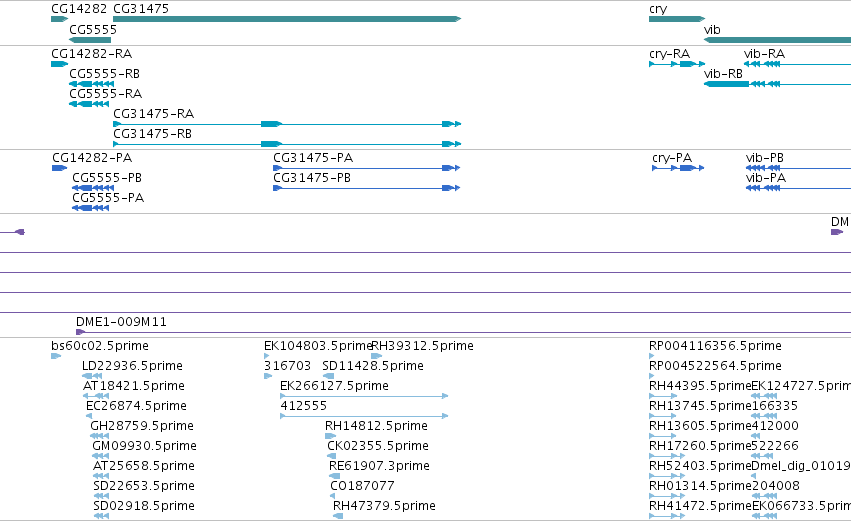Viewport: 851px width, 521px height.
Task: Click the EK266127.5prime EST label
Action: (334, 386)
